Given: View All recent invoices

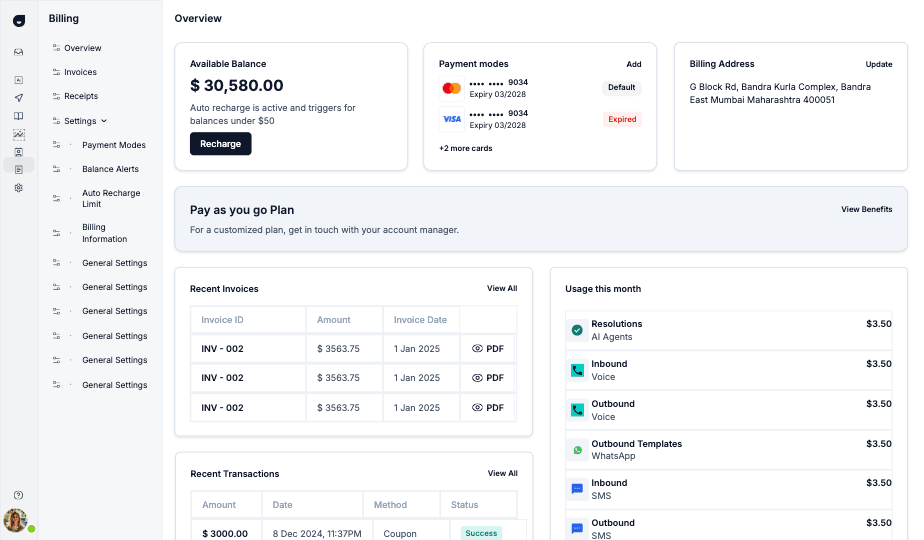Looking at the screenshot, I should (502, 288).
